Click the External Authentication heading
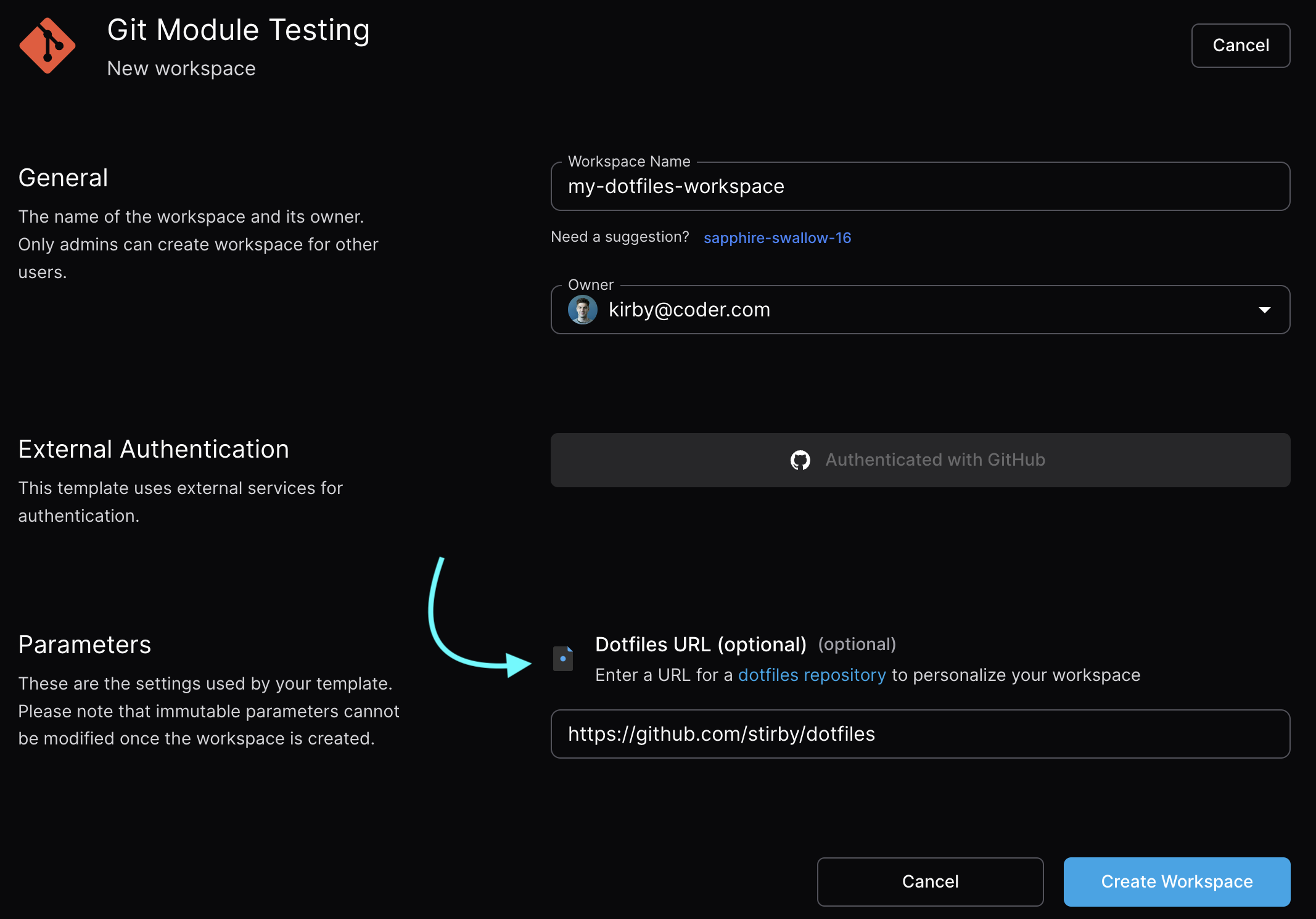1316x919 pixels. pyautogui.click(x=154, y=449)
